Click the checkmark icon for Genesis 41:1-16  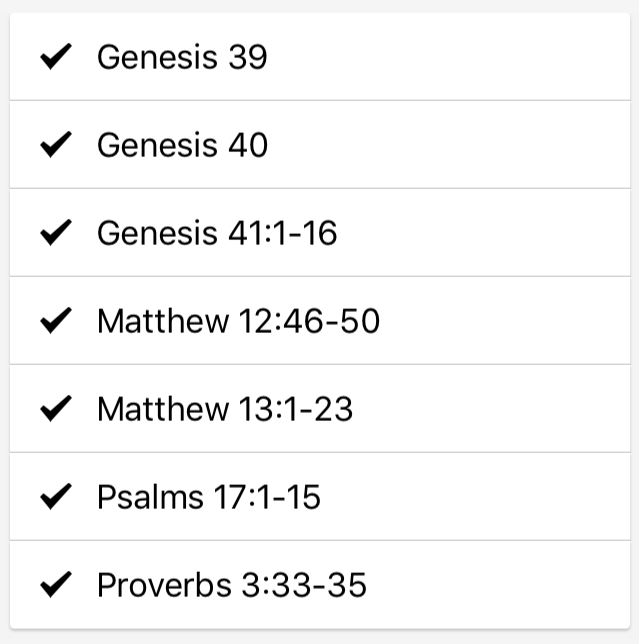click(x=55, y=233)
